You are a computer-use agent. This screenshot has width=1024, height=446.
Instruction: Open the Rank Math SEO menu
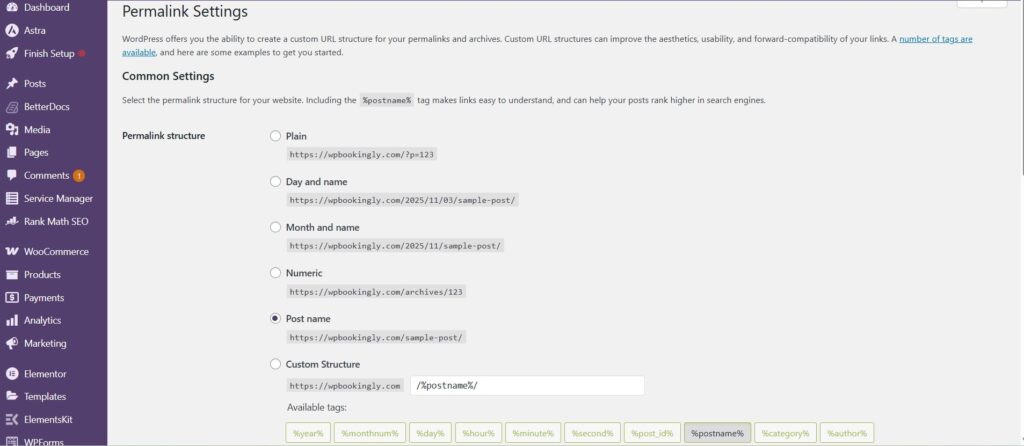coord(56,222)
